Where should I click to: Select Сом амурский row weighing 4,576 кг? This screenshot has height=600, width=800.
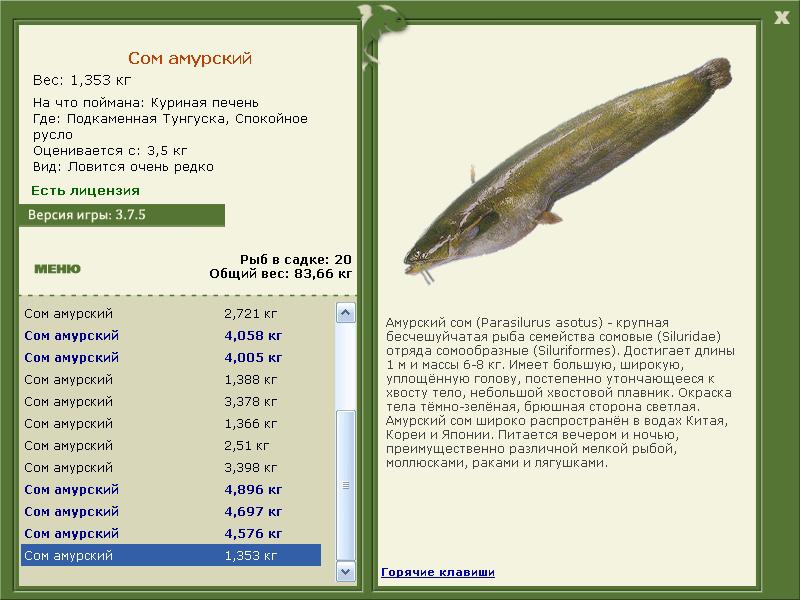coord(171,533)
